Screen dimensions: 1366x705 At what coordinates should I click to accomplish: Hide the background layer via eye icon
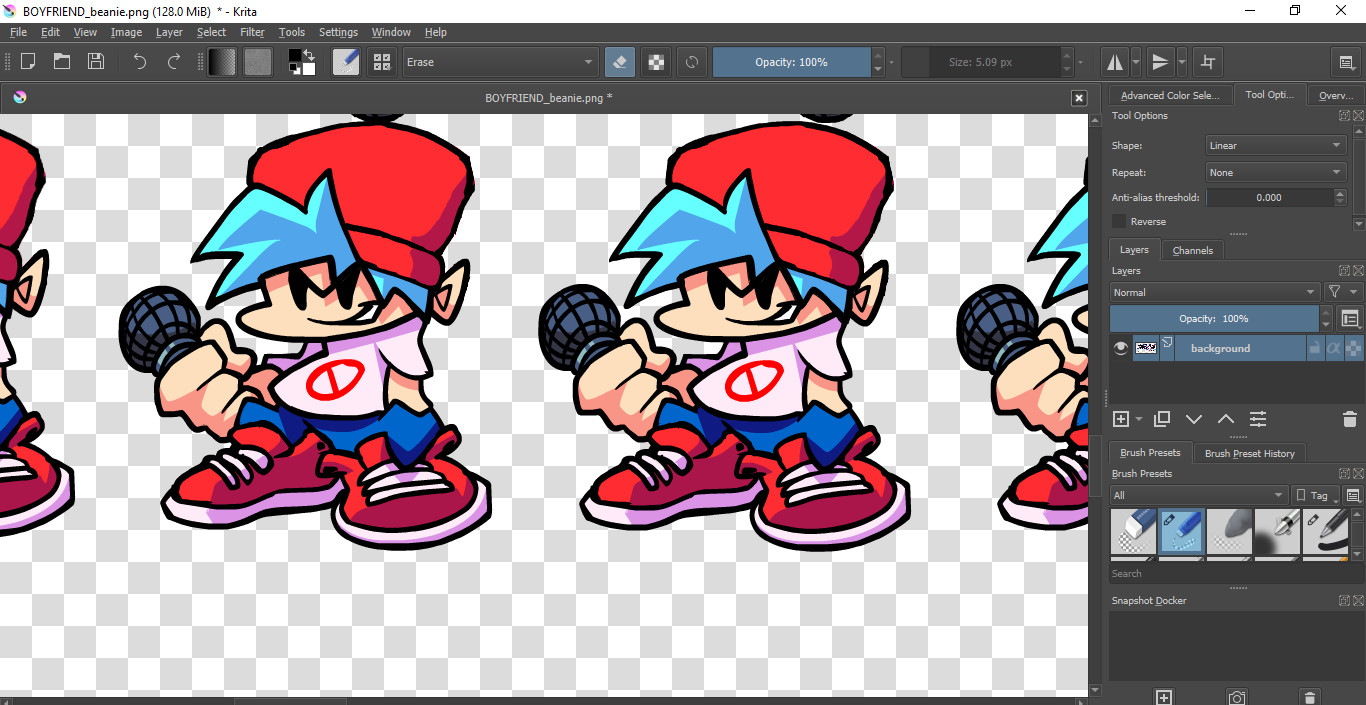coord(1120,348)
